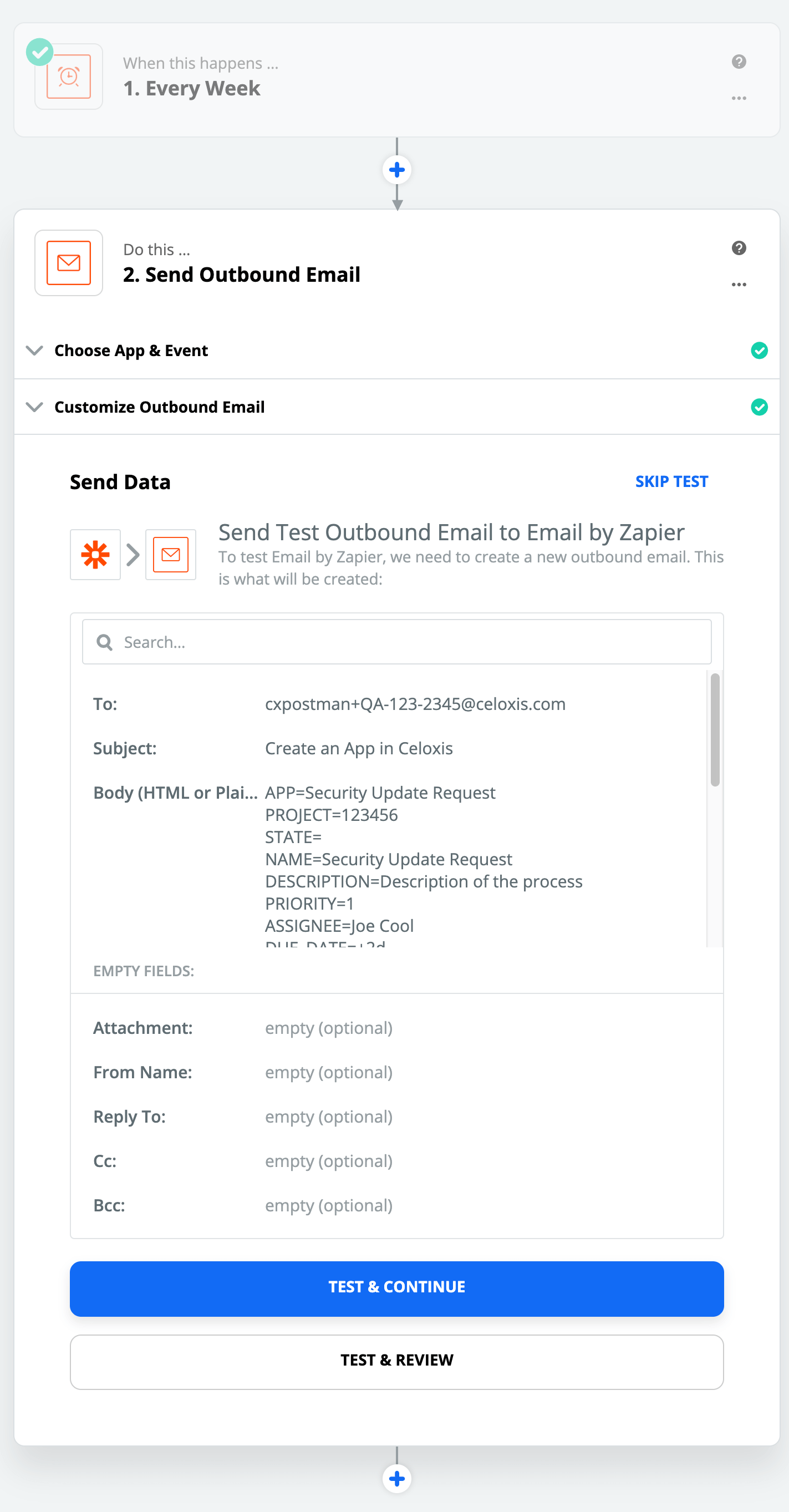The image size is (789, 1512).
Task: Click the Skip Test link
Action: click(671, 482)
